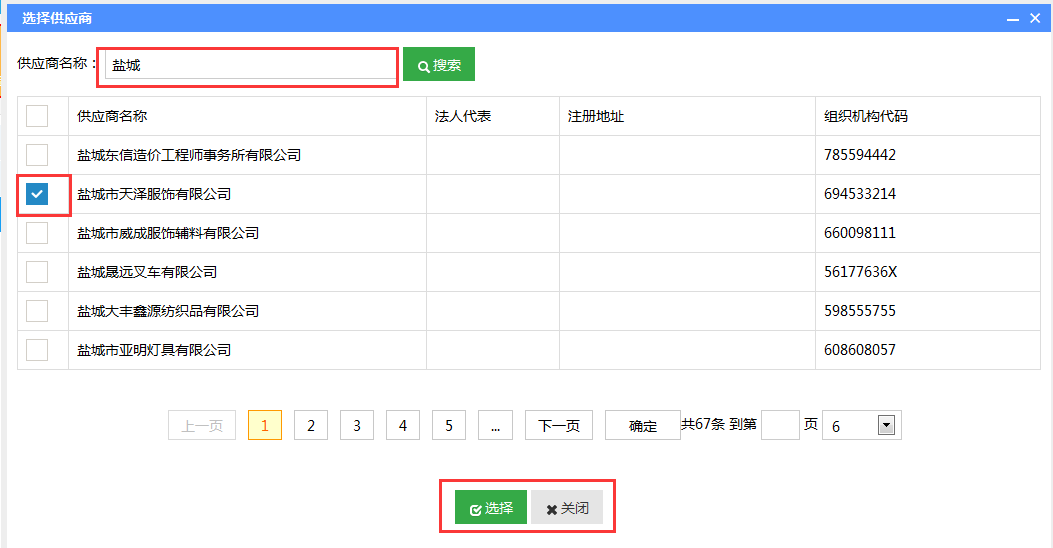The image size is (1053, 548).
Task: Click supplier name 盐城晟远叉车有限公司
Action: click(147, 272)
